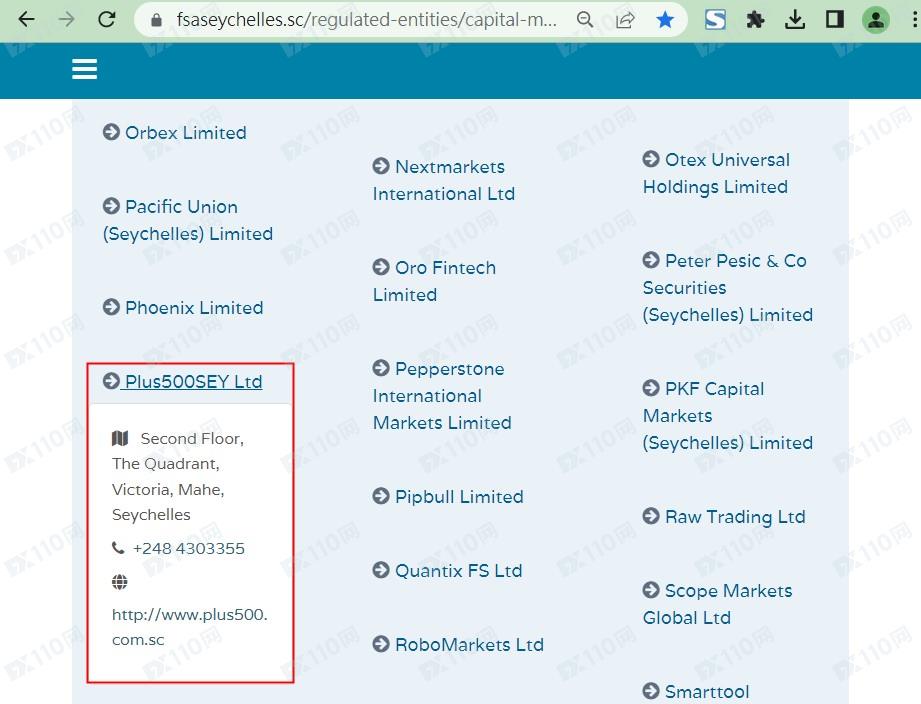Click the arrow icon beside Raw Trading Ltd

coord(651,516)
